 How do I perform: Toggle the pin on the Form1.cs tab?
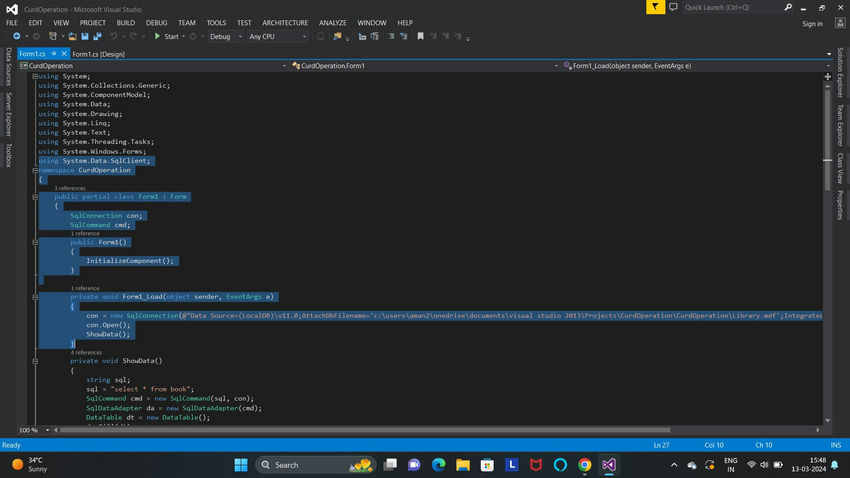pyautogui.click(x=54, y=54)
